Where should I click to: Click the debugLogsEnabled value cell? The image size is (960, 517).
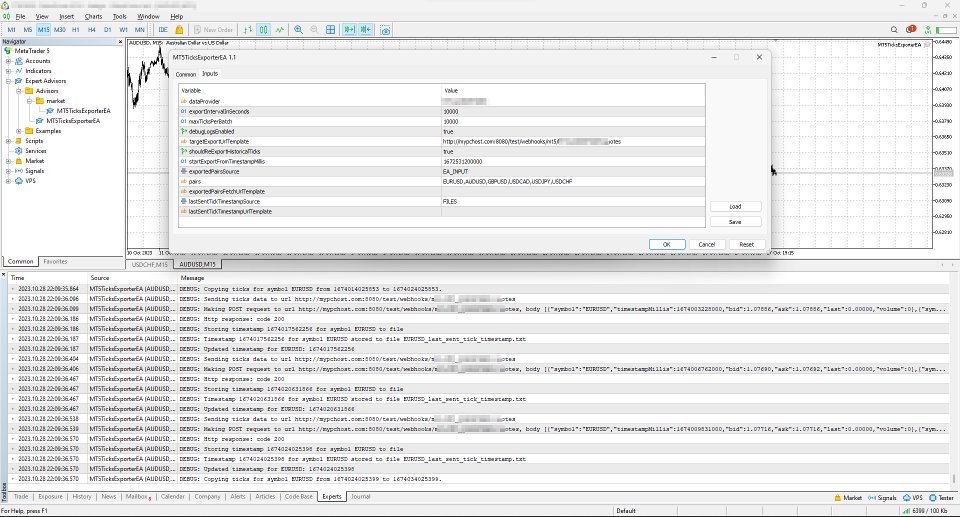(573, 132)
